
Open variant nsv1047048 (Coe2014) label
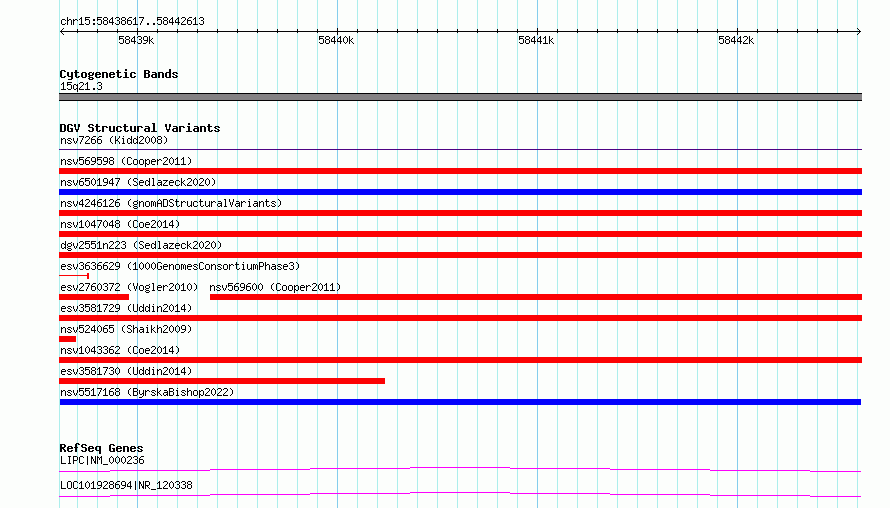[x=120, y=224]
